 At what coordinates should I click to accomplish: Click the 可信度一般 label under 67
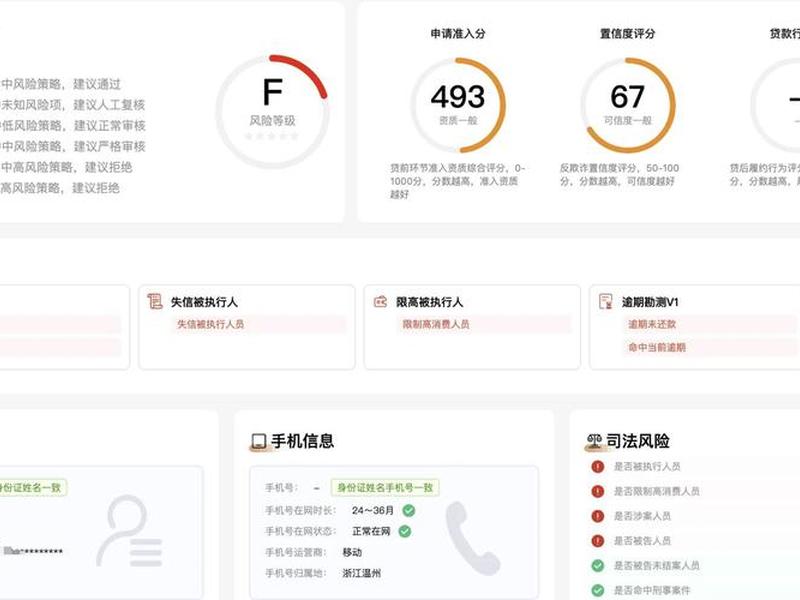click(x=628, y=120)
